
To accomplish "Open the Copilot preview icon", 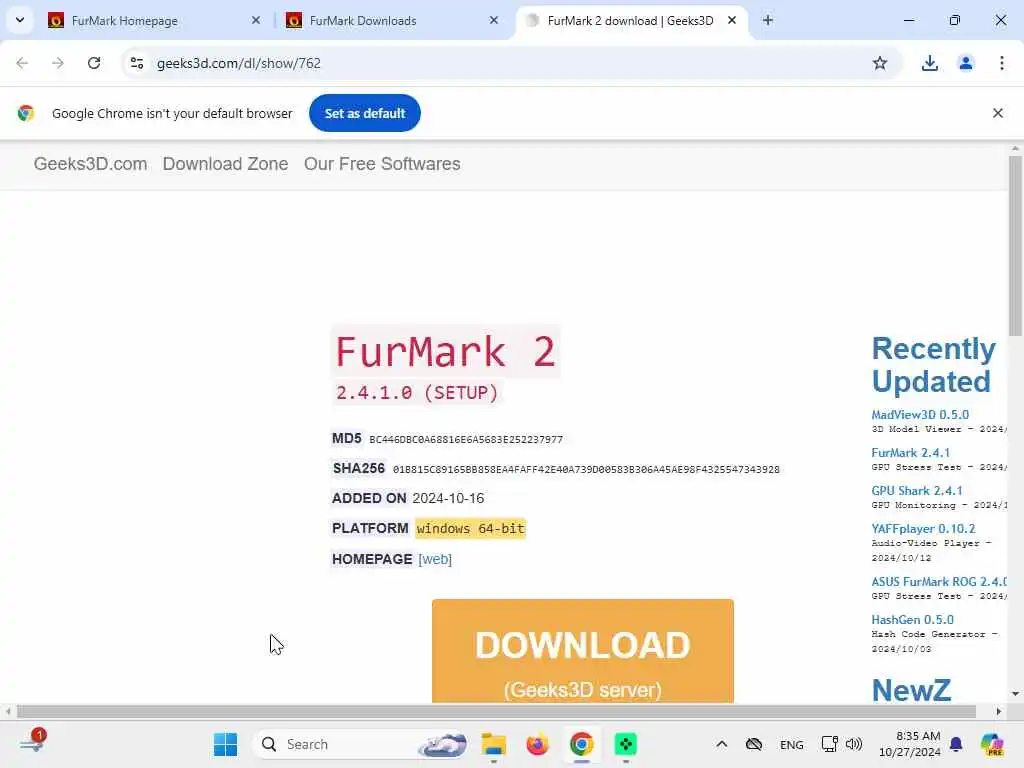I will click(x=992, y=744).
